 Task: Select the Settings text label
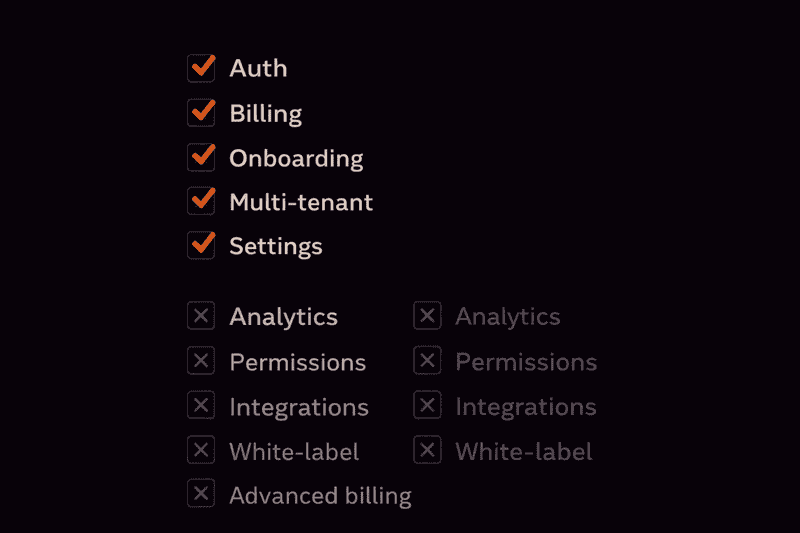click(276, 246)
